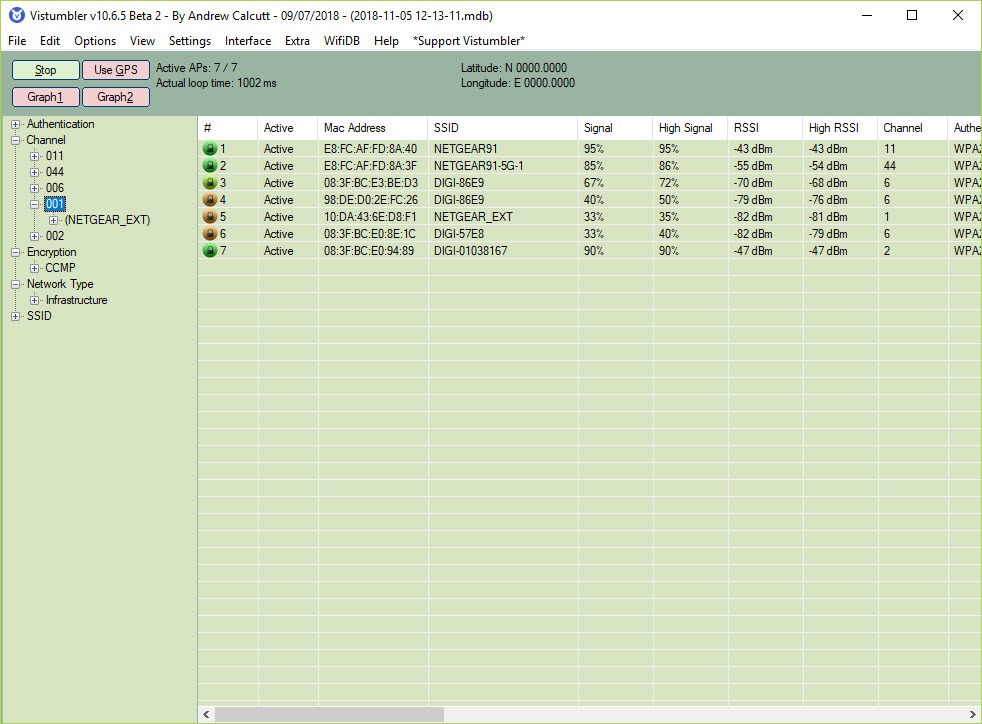This screenshot has width=982, height=724.
Task: Click the scroll left arrow
Action: (x=206, y=714)
